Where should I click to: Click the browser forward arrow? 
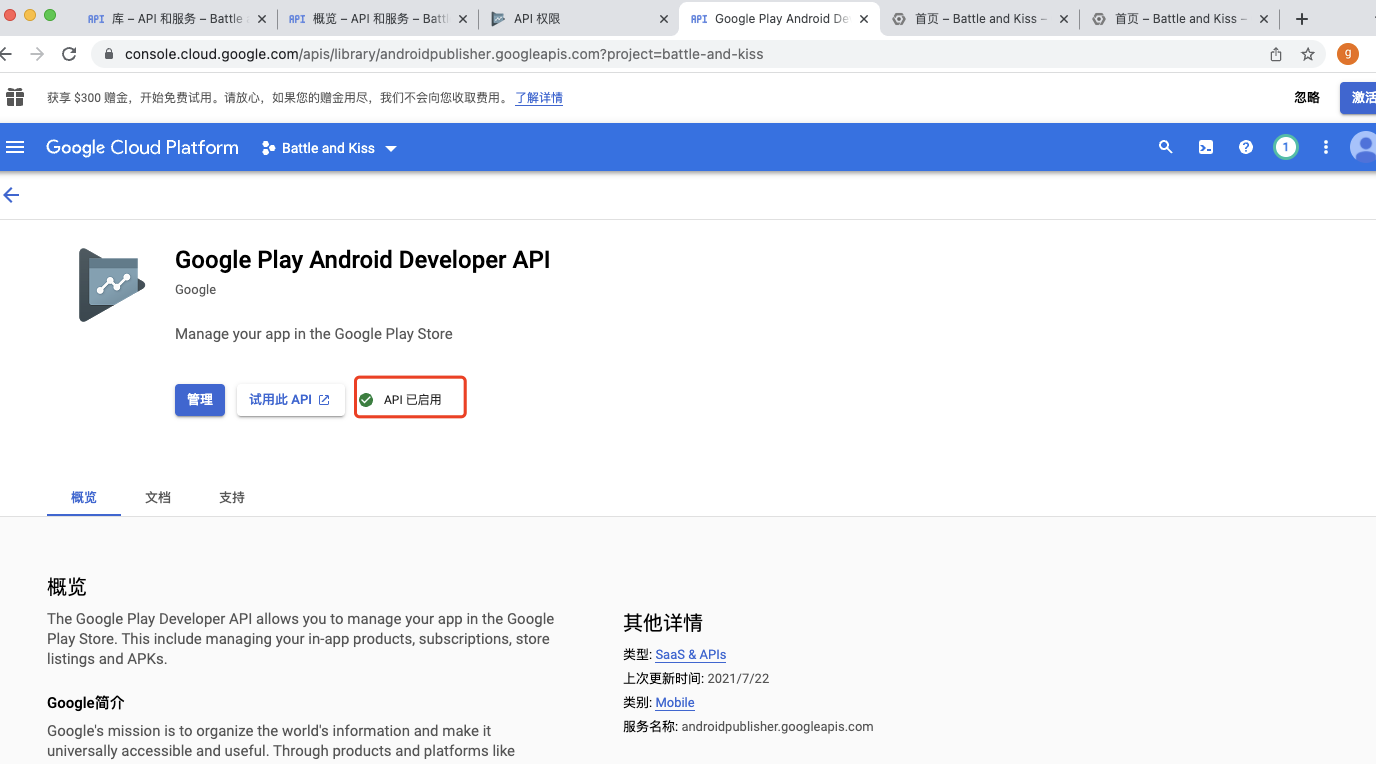click(x=37, y=54)
